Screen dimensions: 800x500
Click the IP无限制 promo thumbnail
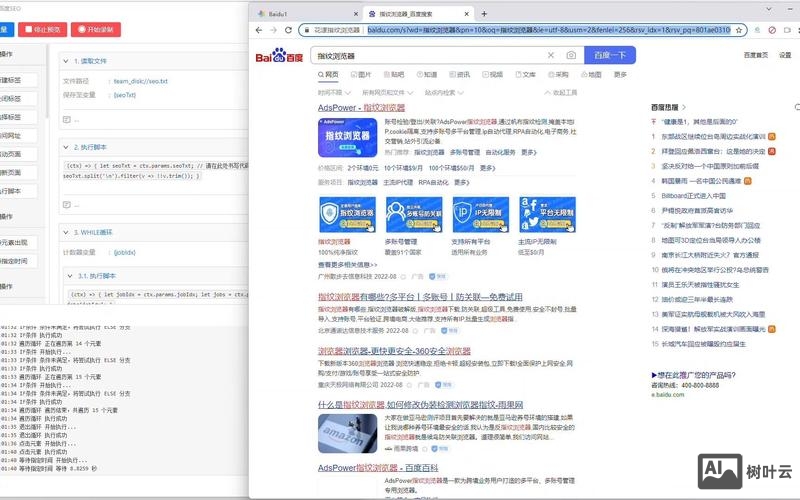click(x=481, y=215)
